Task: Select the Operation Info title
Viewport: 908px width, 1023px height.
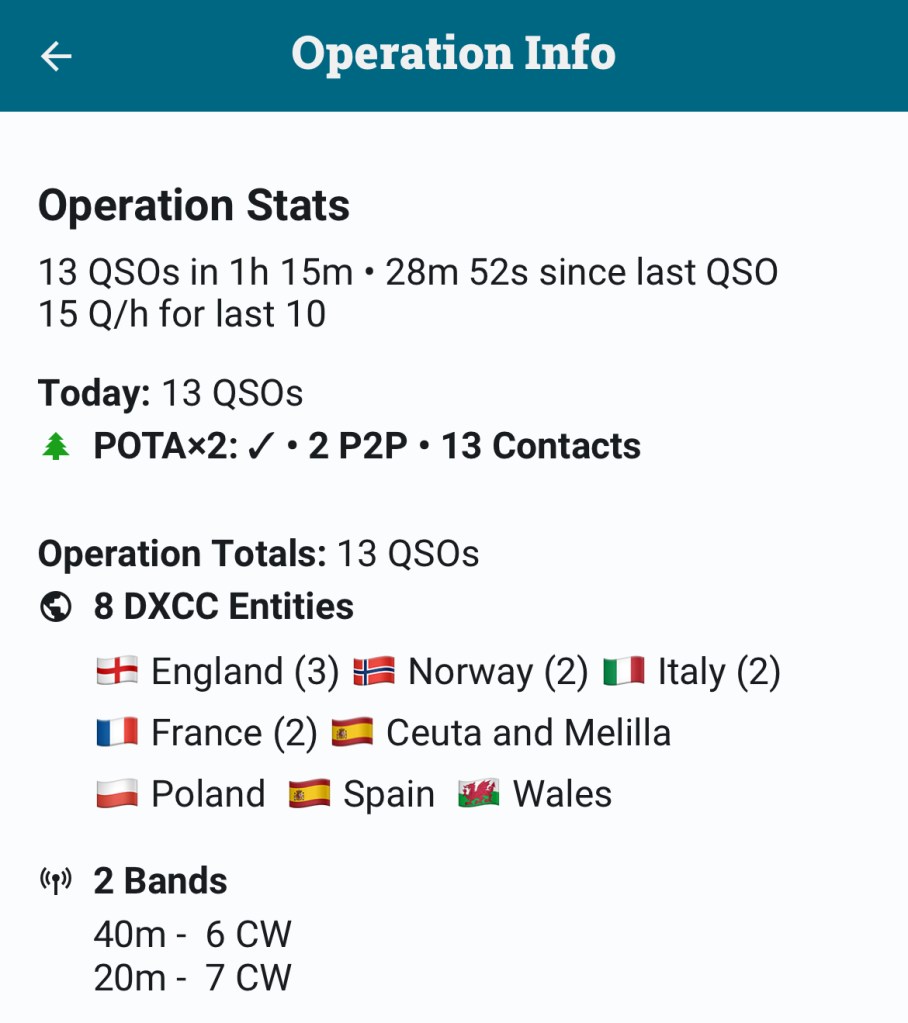Action: pyautogui.click(x=453, y=54)
